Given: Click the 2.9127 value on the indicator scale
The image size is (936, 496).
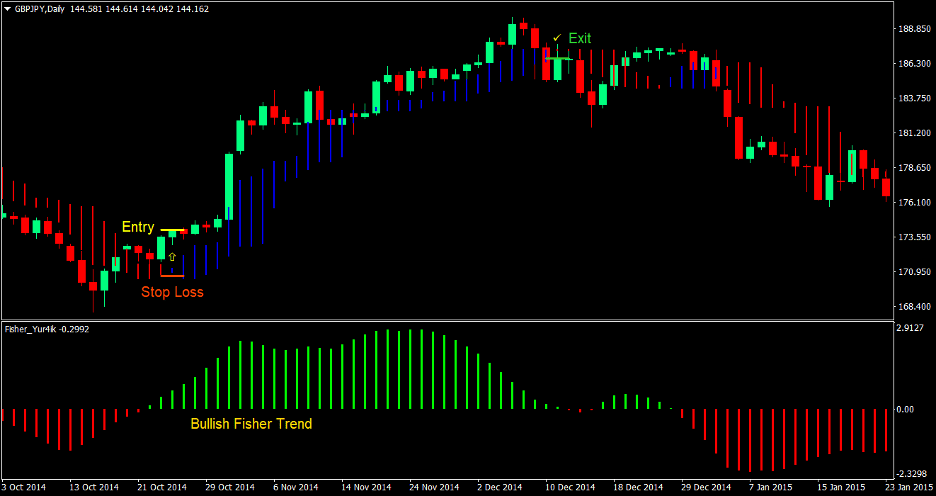Looking at the screenshot, I should click(911, 328).
